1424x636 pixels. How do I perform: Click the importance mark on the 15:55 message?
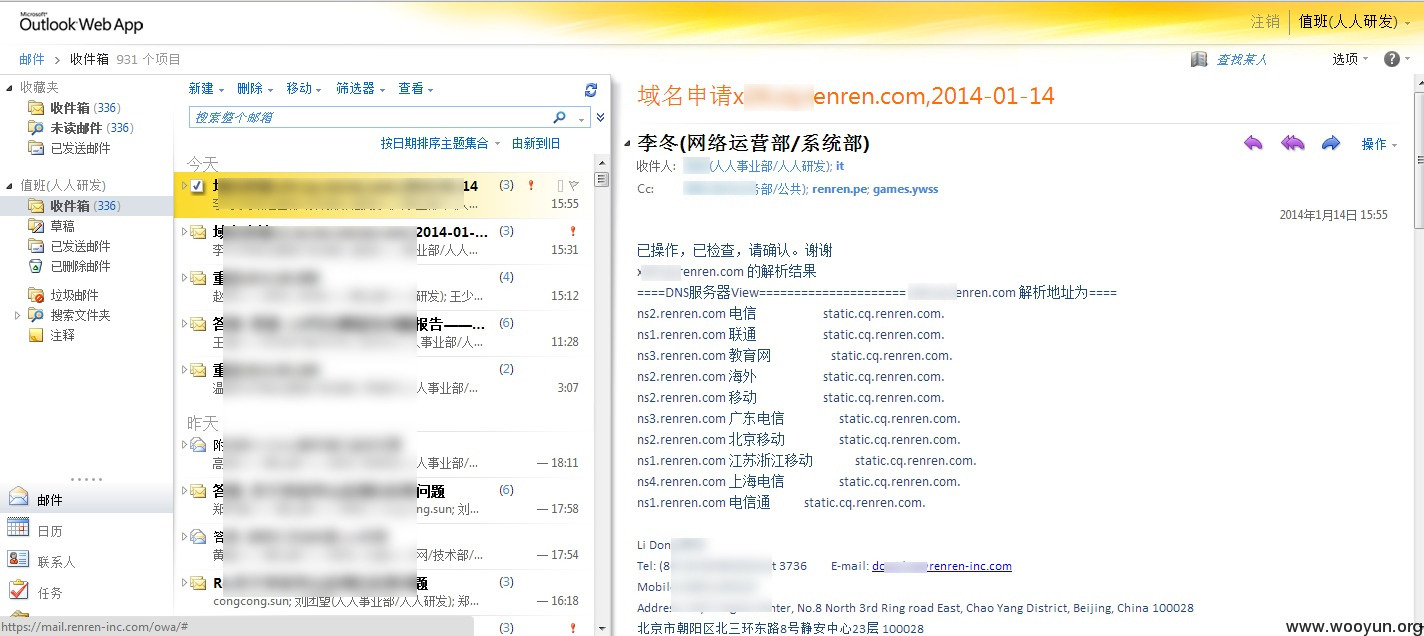click(x=531, y=185)
